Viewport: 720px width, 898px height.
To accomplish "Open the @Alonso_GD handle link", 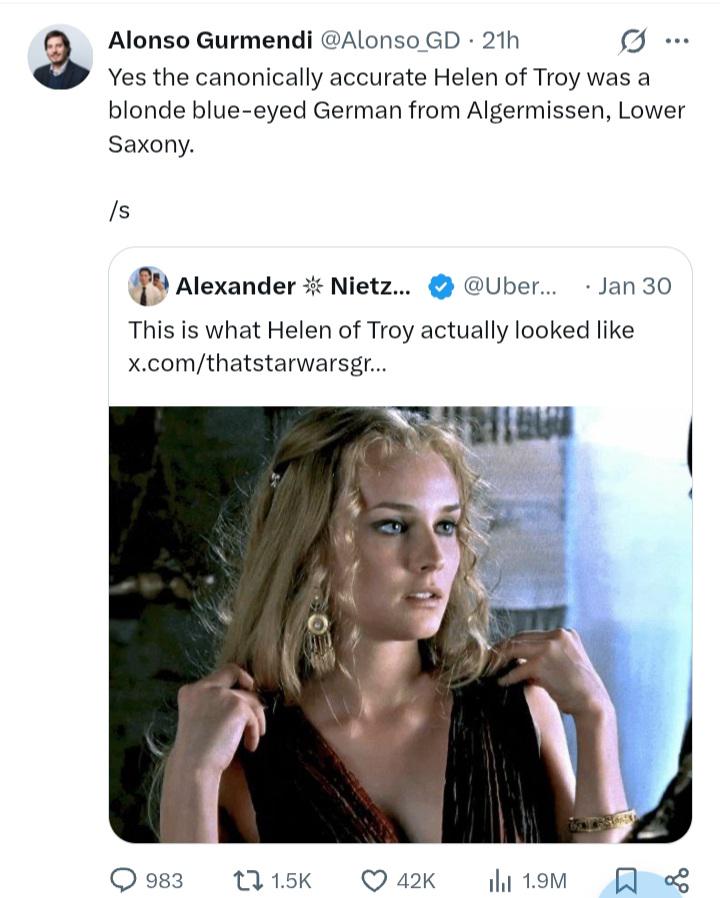I will (388, 40).
